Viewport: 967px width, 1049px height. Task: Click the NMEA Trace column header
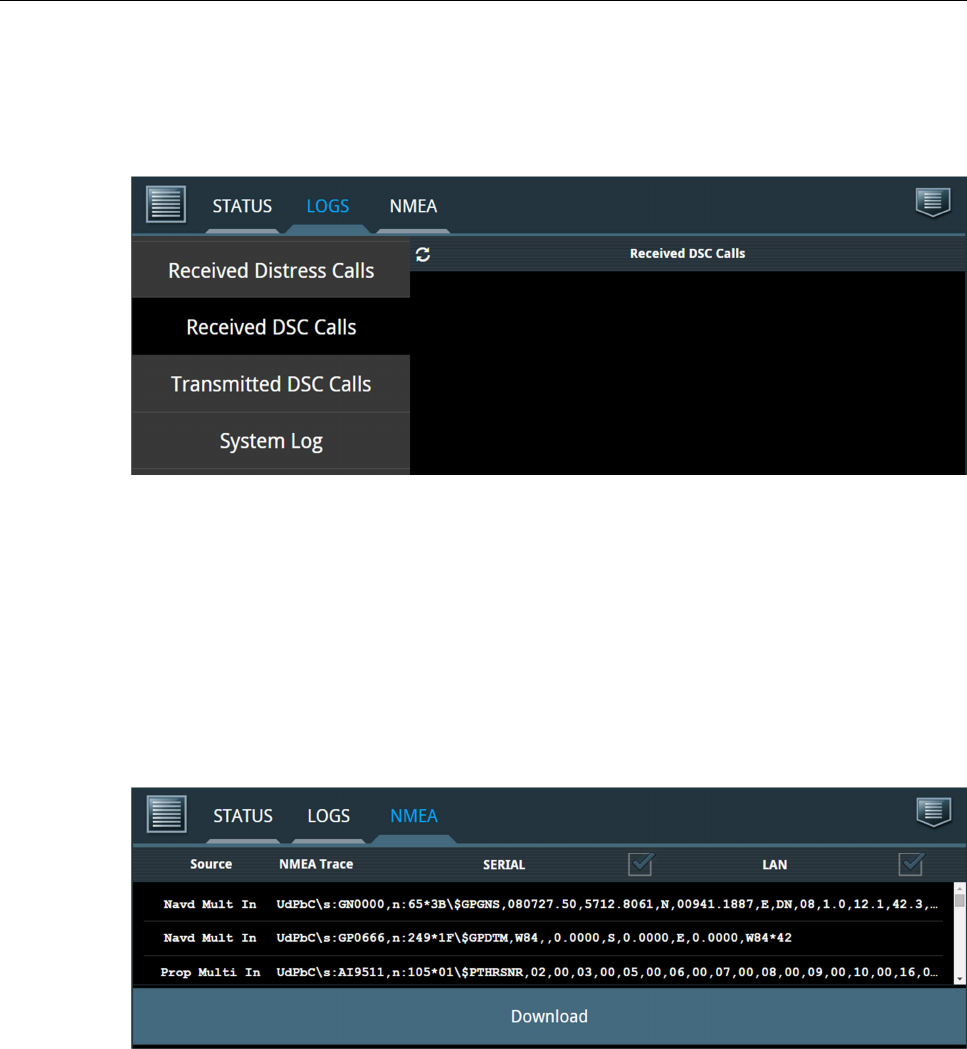tap(316, 864)
